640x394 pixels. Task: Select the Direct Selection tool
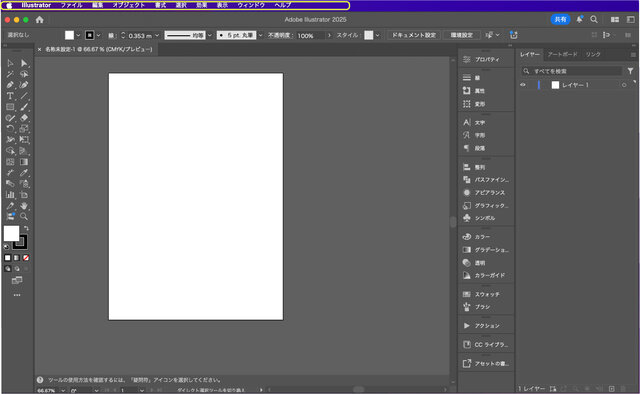point(24,63)
